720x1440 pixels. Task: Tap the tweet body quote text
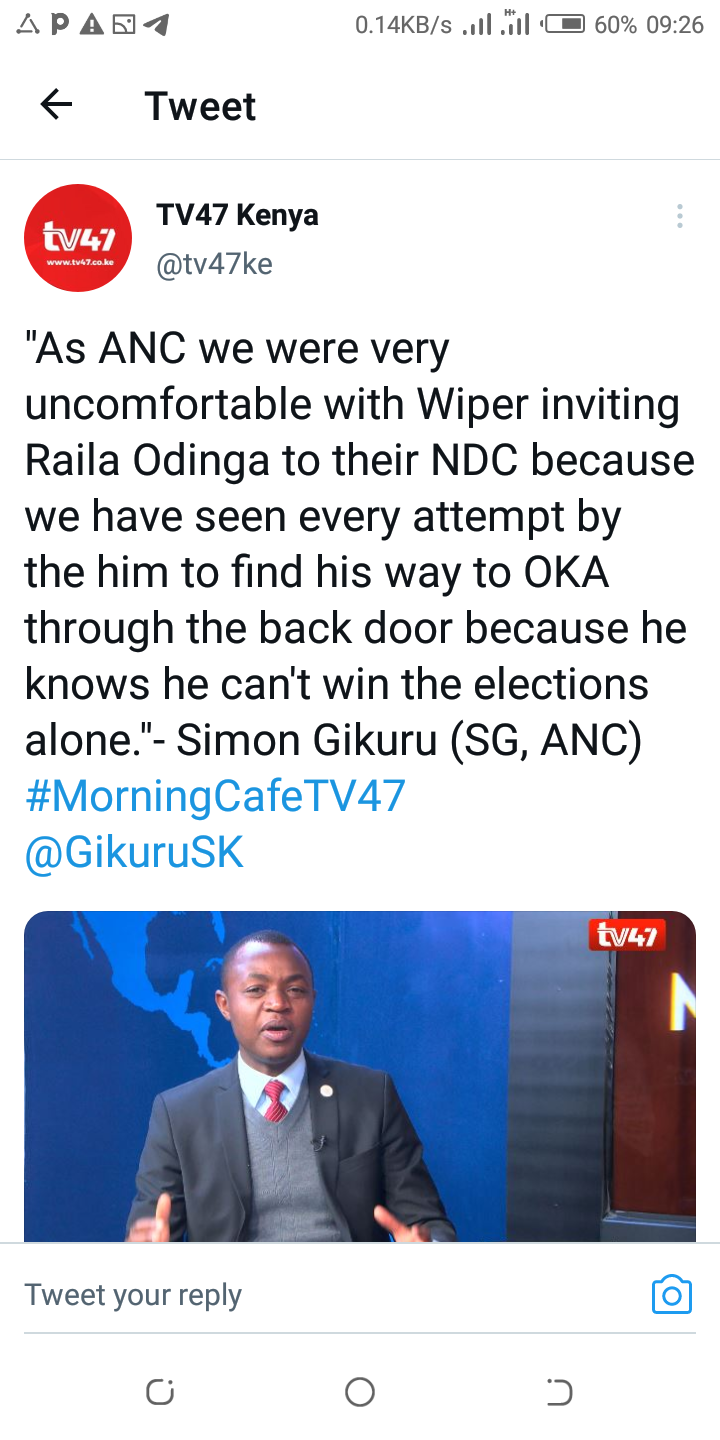pyautogui.click(x=359, y=546)
